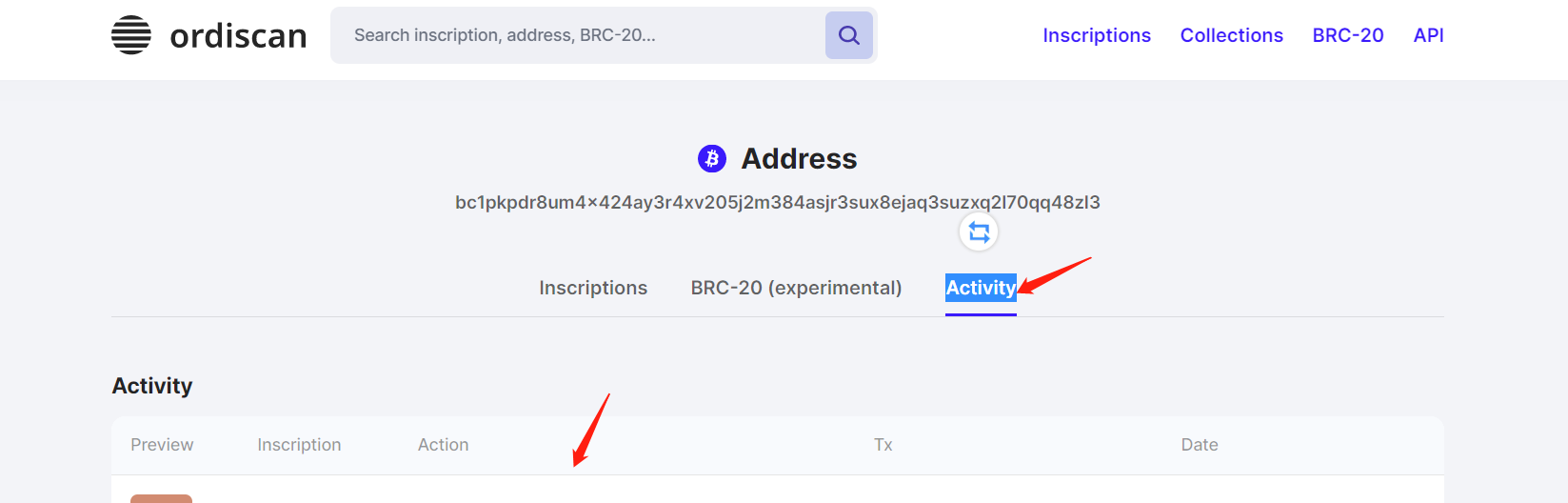Screen dimensions: 1568x503
Task: Open the first activity row preview thumbnail
Action: [x=161, y=498]
